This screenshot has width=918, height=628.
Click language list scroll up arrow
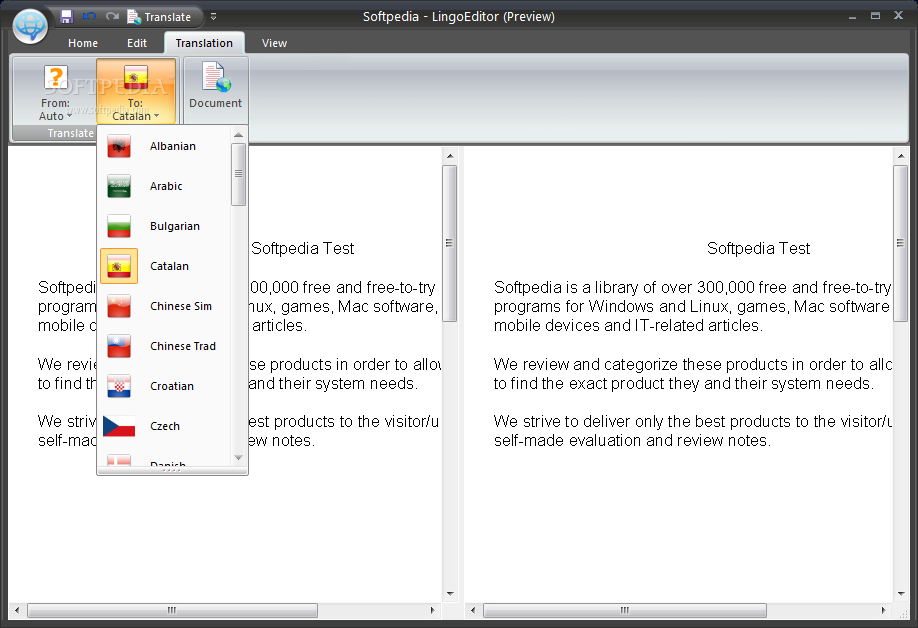pos(238,135)
